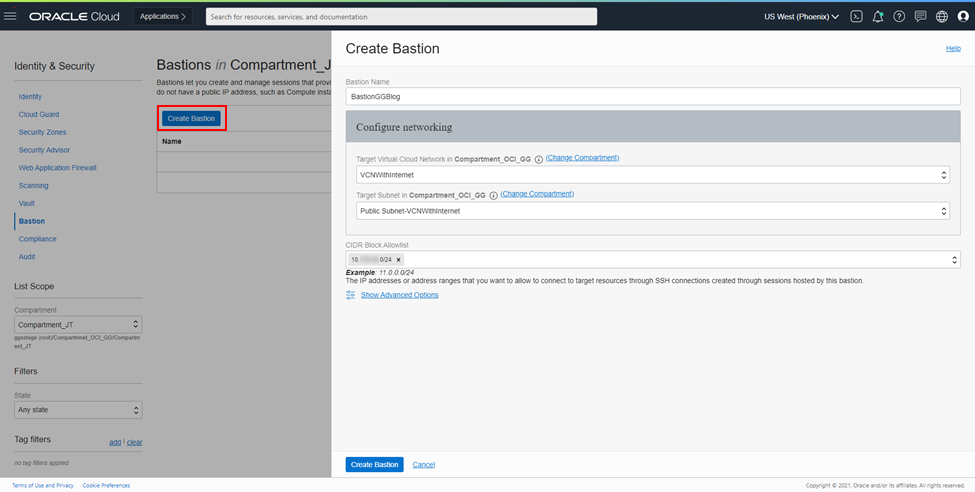Screen dimensions: 975x492
Task: Click the clear tag filters link
Action: (x=134, y=442)
